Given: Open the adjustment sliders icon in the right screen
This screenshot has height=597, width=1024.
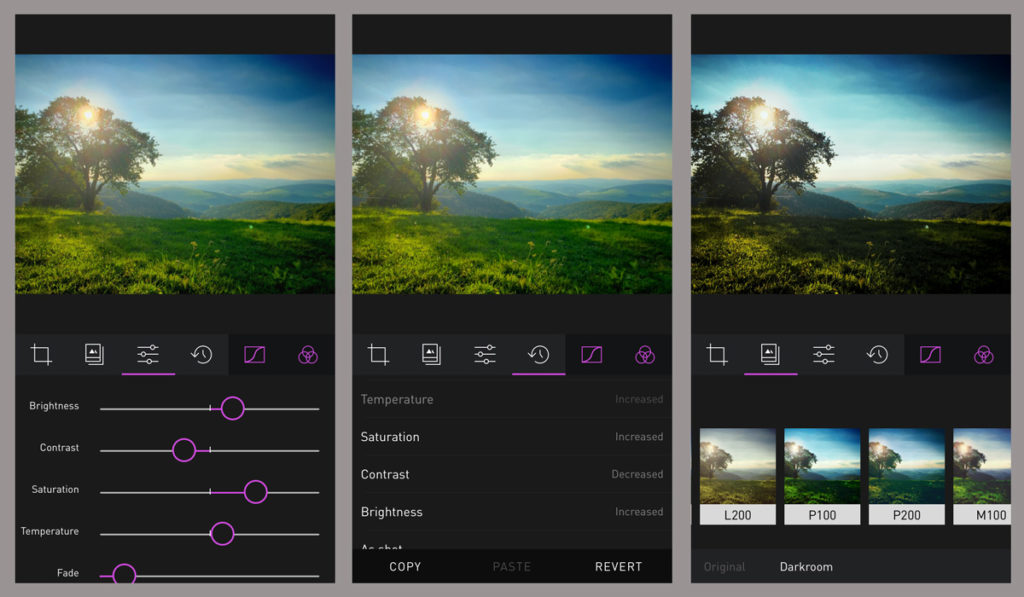Looking at the screenshot, I should (824, 354).
